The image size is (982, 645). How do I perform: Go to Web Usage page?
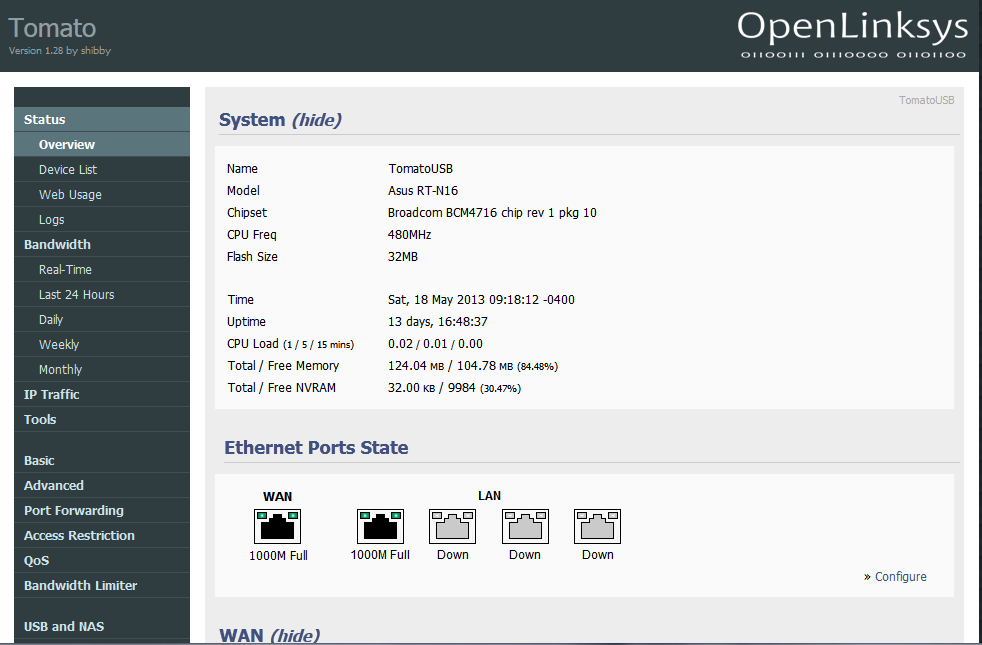(x=102, y=195)
